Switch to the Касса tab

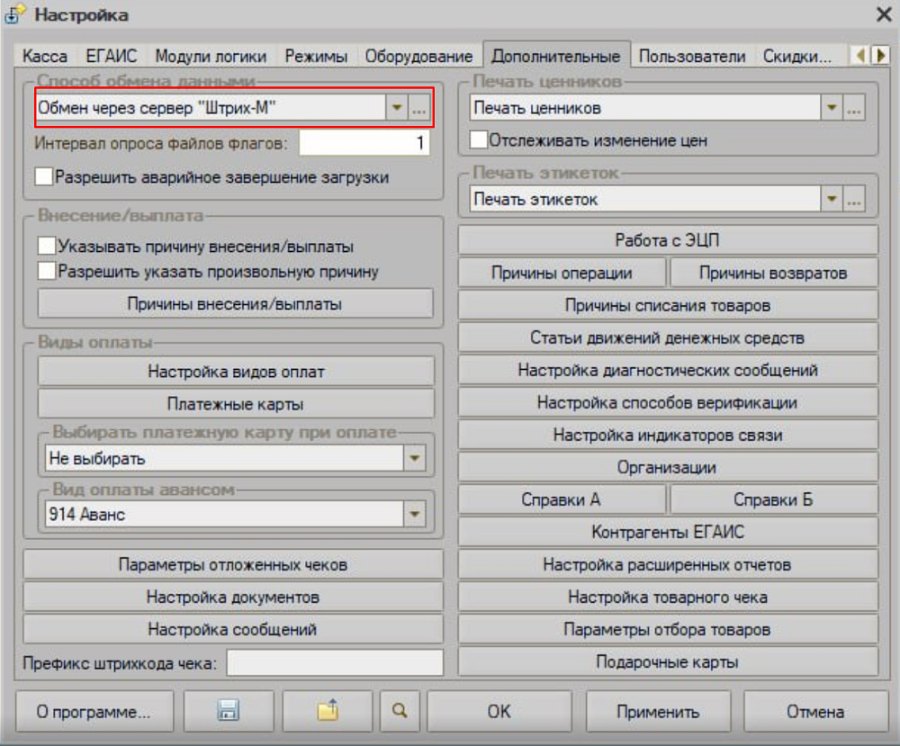pos(45,56)
